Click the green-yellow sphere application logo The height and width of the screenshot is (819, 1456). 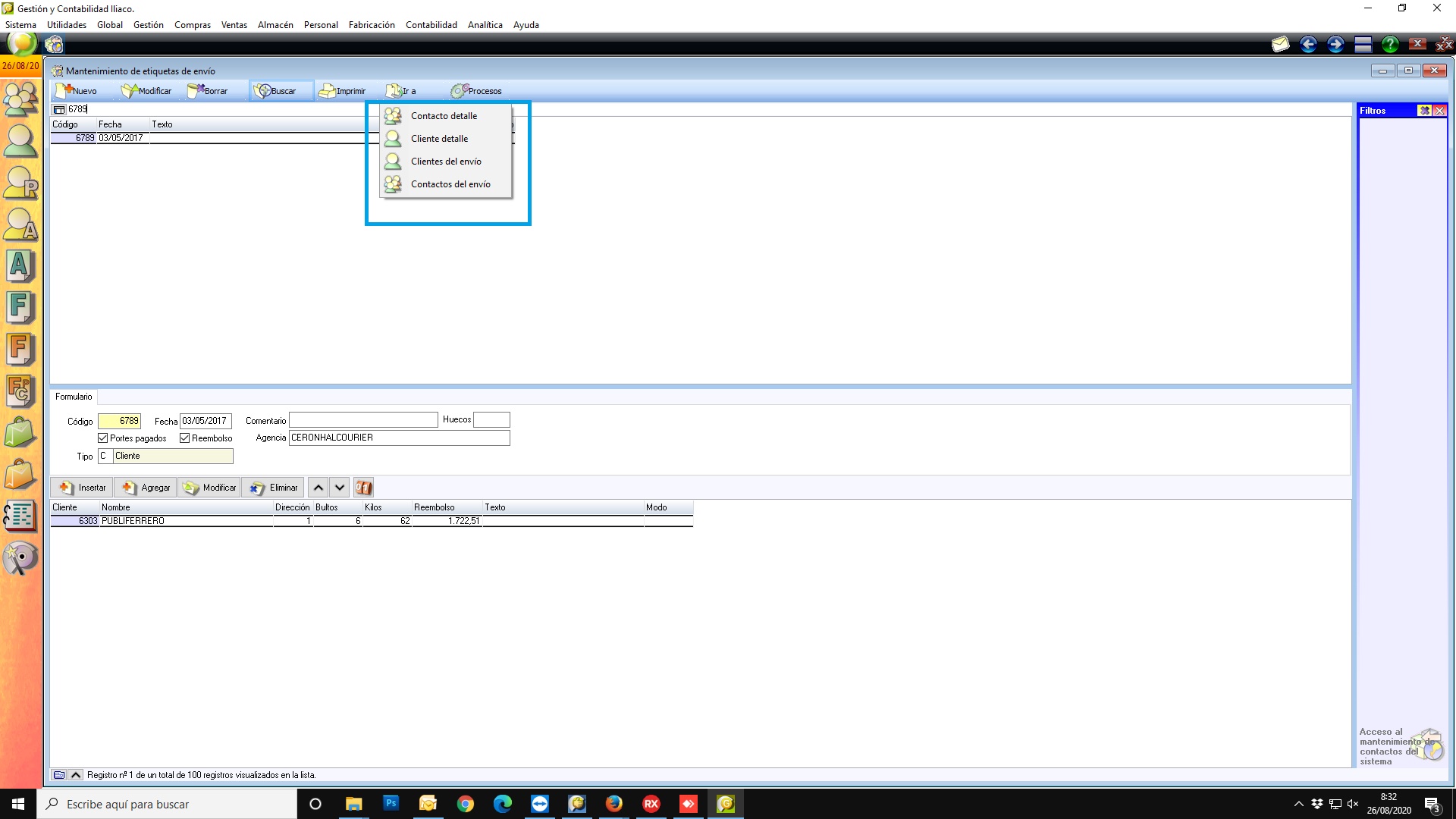tap(21, 44)
